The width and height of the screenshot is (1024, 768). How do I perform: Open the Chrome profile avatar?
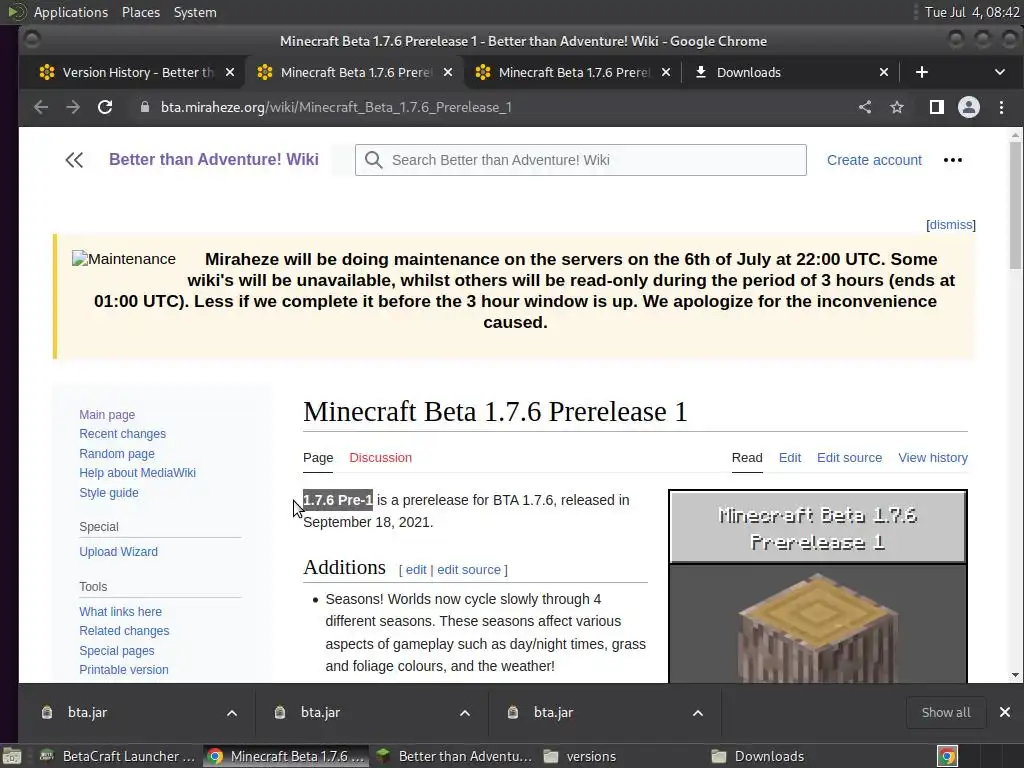(968, 107)
